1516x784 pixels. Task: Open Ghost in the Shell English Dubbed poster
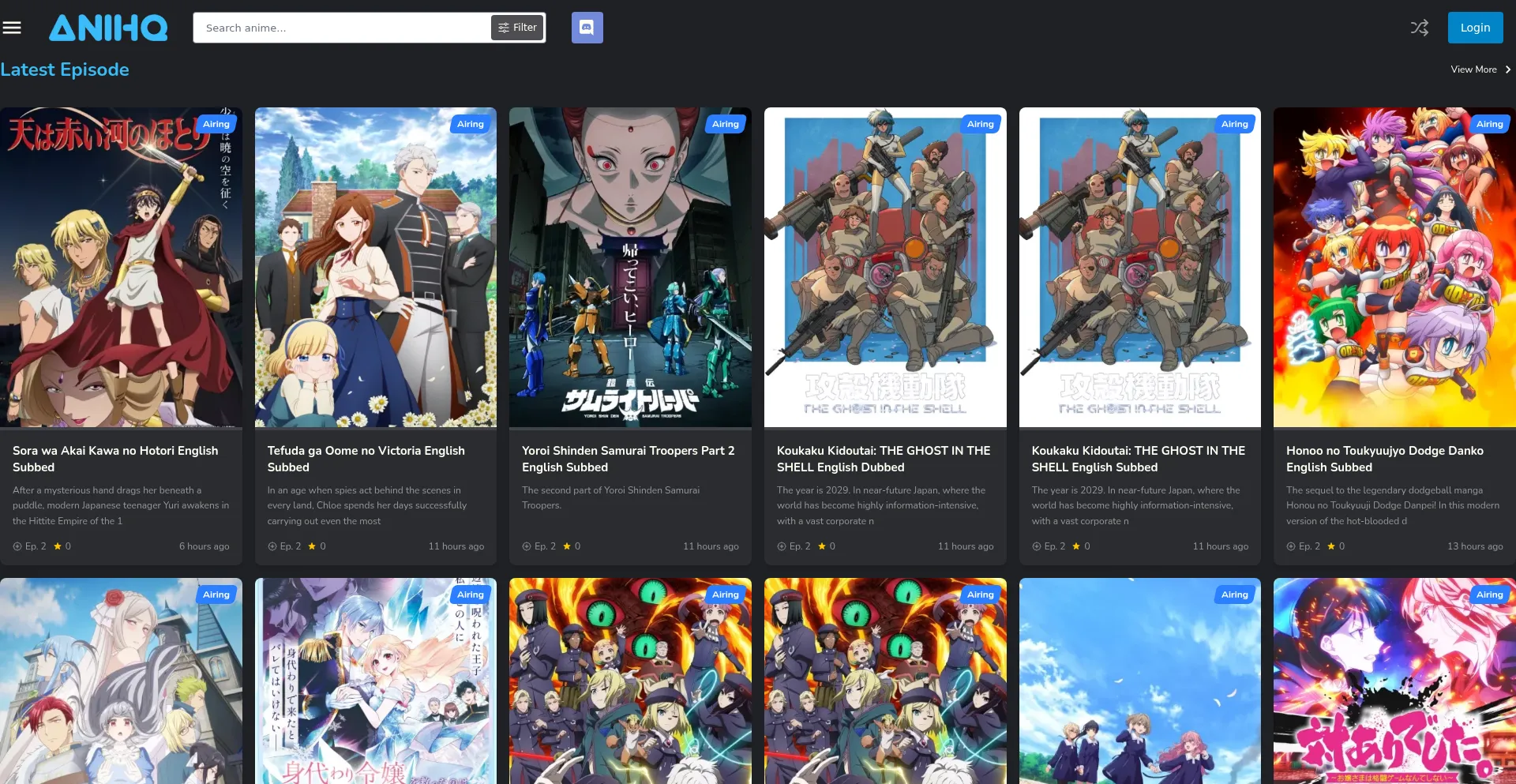click(885, 268)
